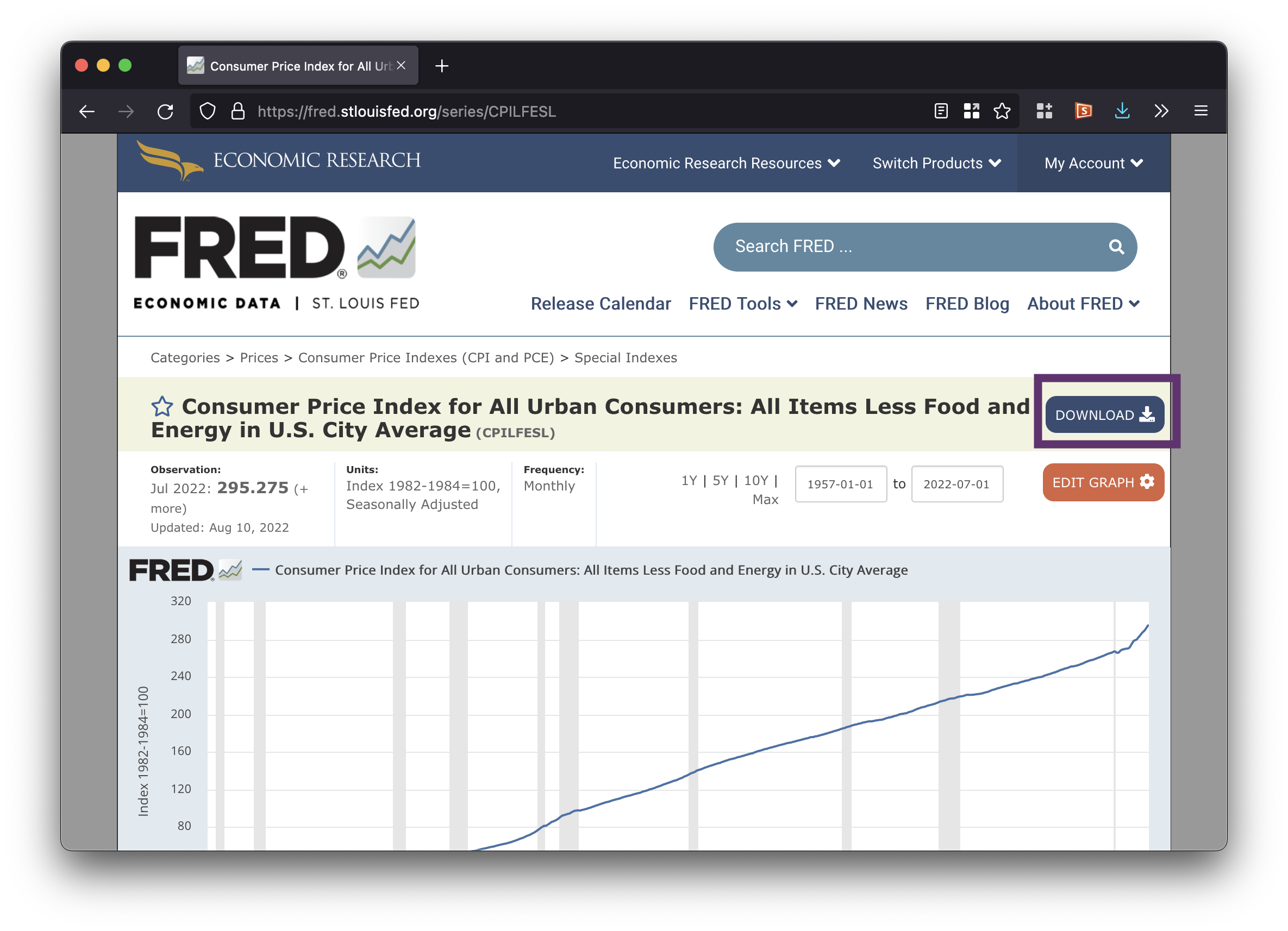Open Firefox downloads panel arrow
This screenshot has width=1288, height=931.
pyautogui.click(x=1122, y=111)
